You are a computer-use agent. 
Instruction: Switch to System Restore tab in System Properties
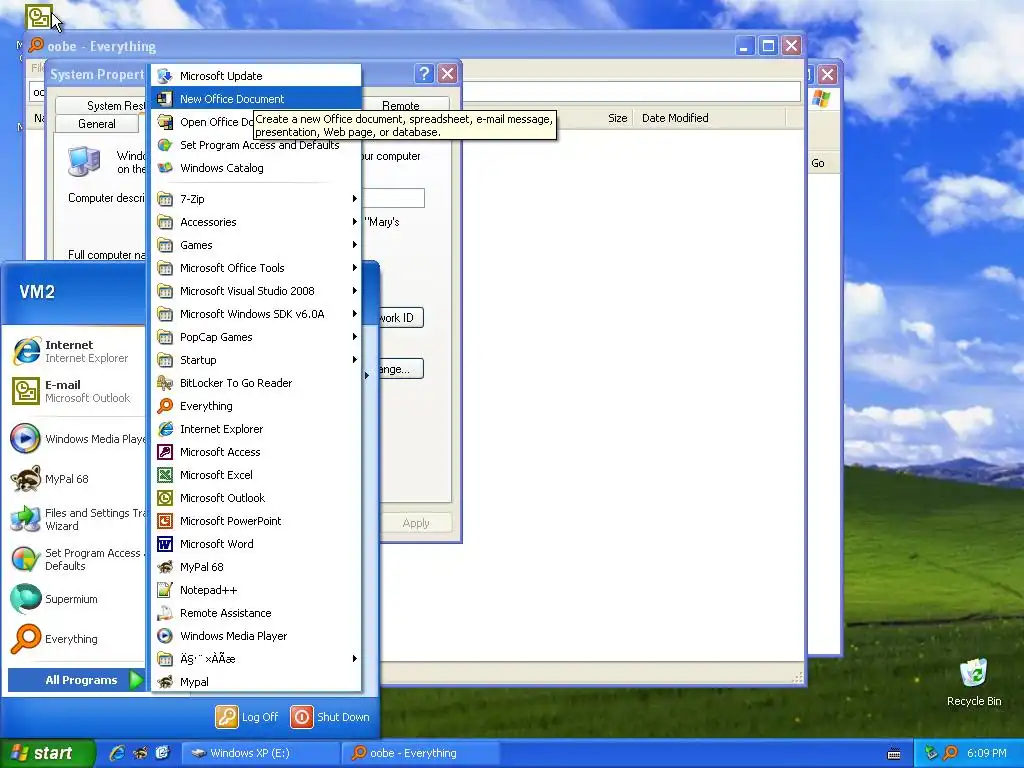tap(103, 106)
